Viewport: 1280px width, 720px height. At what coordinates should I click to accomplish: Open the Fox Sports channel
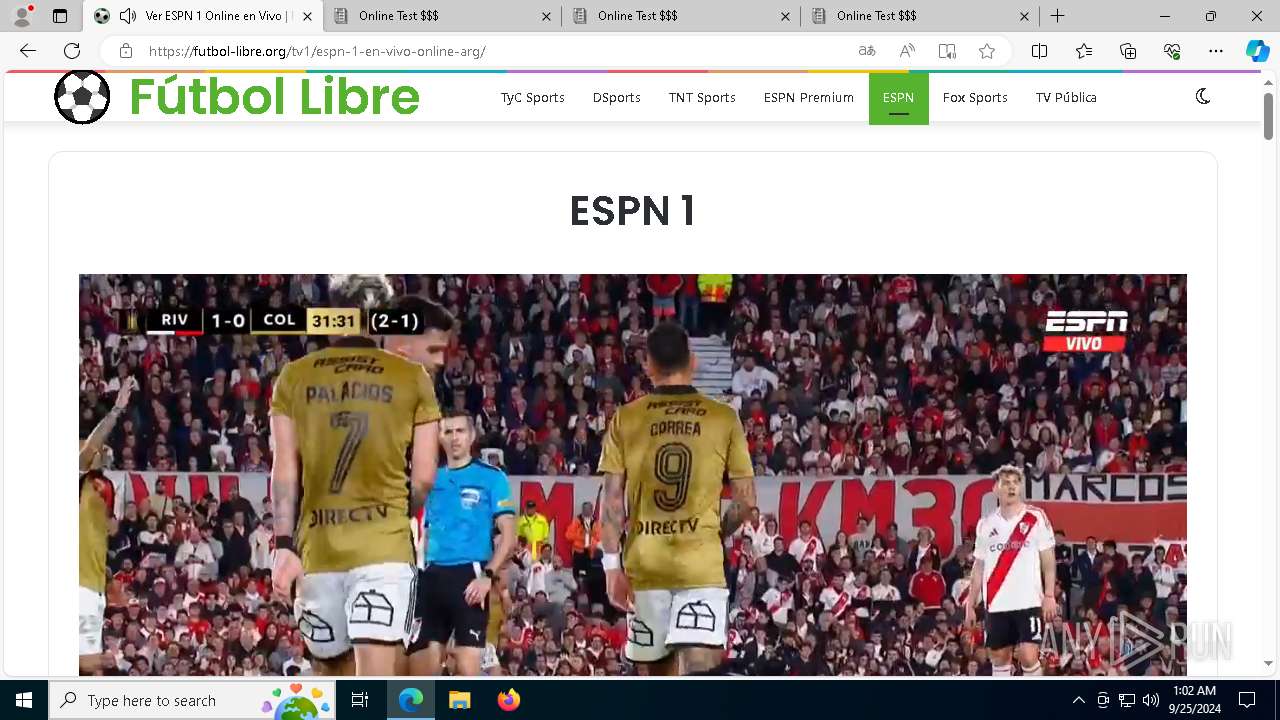click(975, 97)
